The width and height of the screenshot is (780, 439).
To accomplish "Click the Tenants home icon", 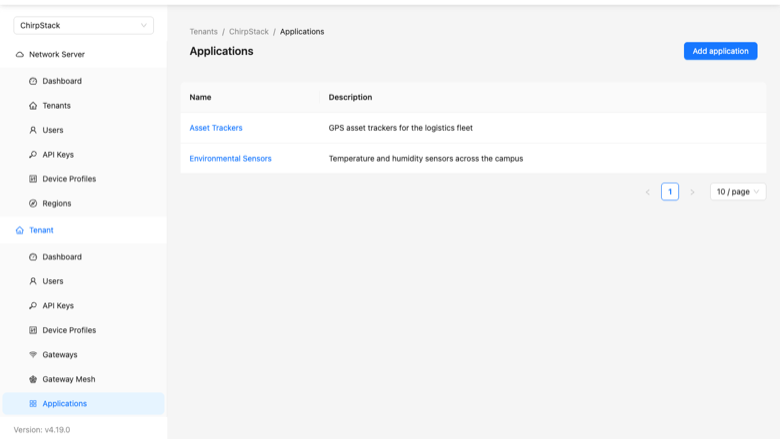I will tap(33, 105).
